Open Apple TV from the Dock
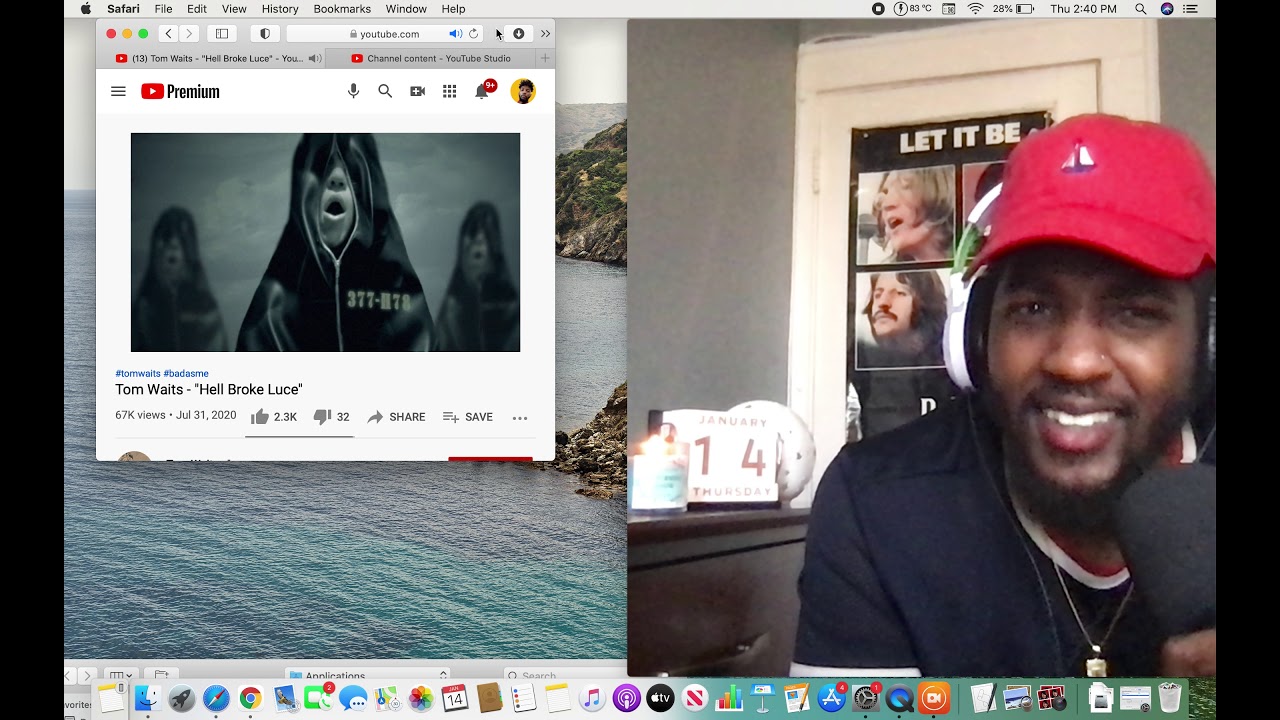The image size is (1280, 720). (660, 698)
